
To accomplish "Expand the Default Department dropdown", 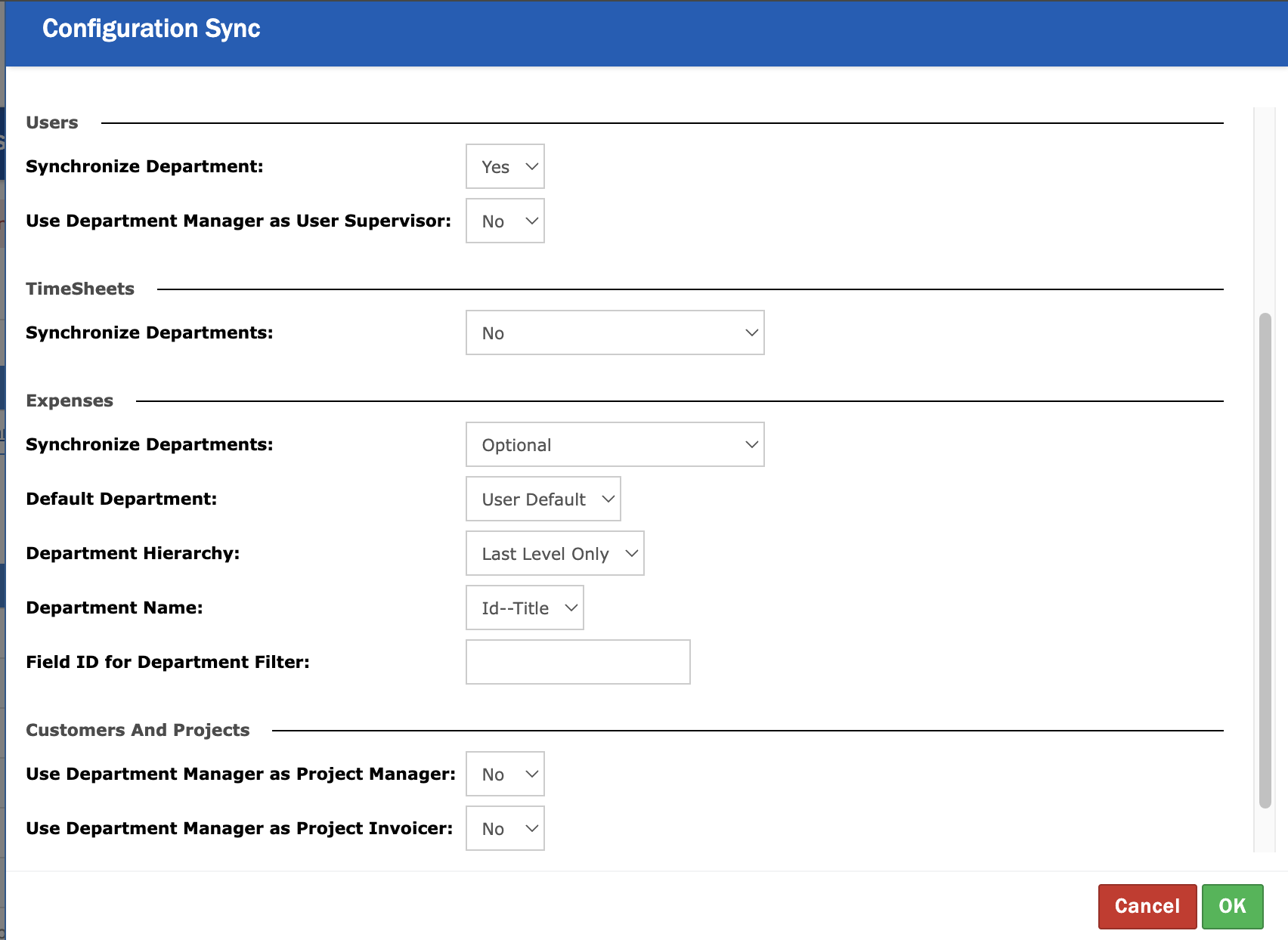I will (543, 499).
